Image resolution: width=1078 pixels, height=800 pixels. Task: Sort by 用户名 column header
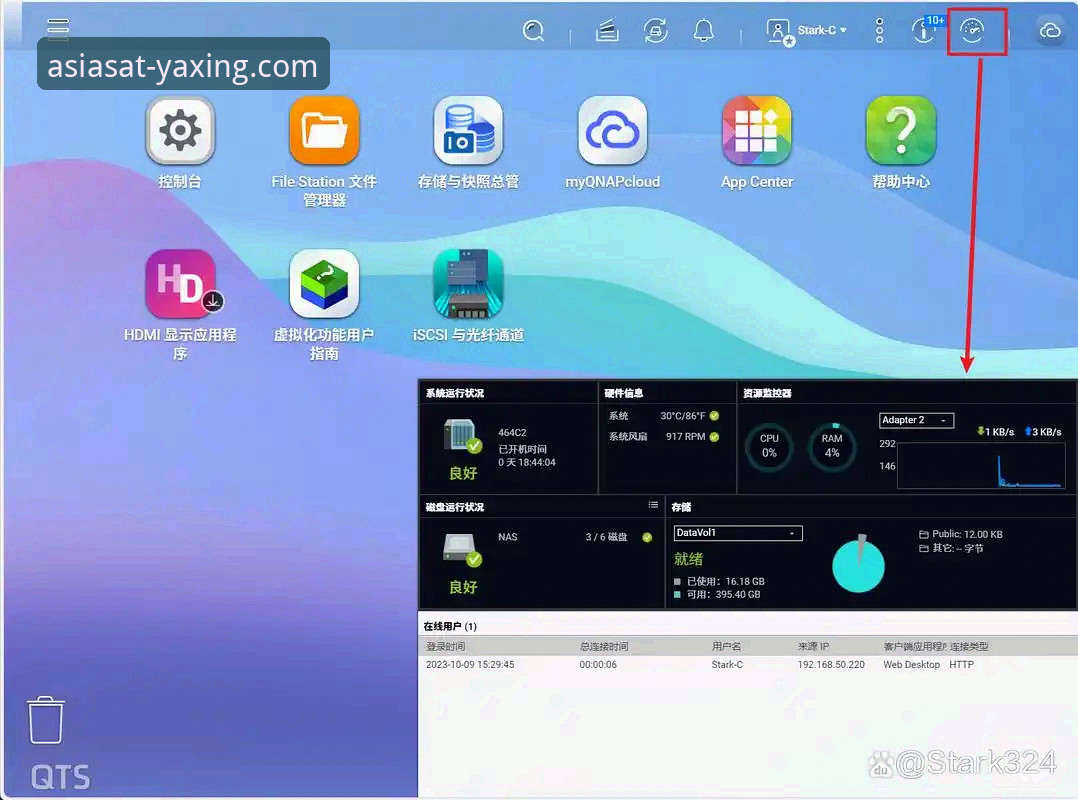727,647
